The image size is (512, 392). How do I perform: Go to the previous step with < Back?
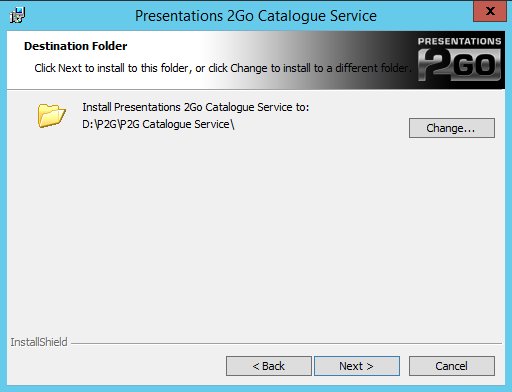point(269,366)
